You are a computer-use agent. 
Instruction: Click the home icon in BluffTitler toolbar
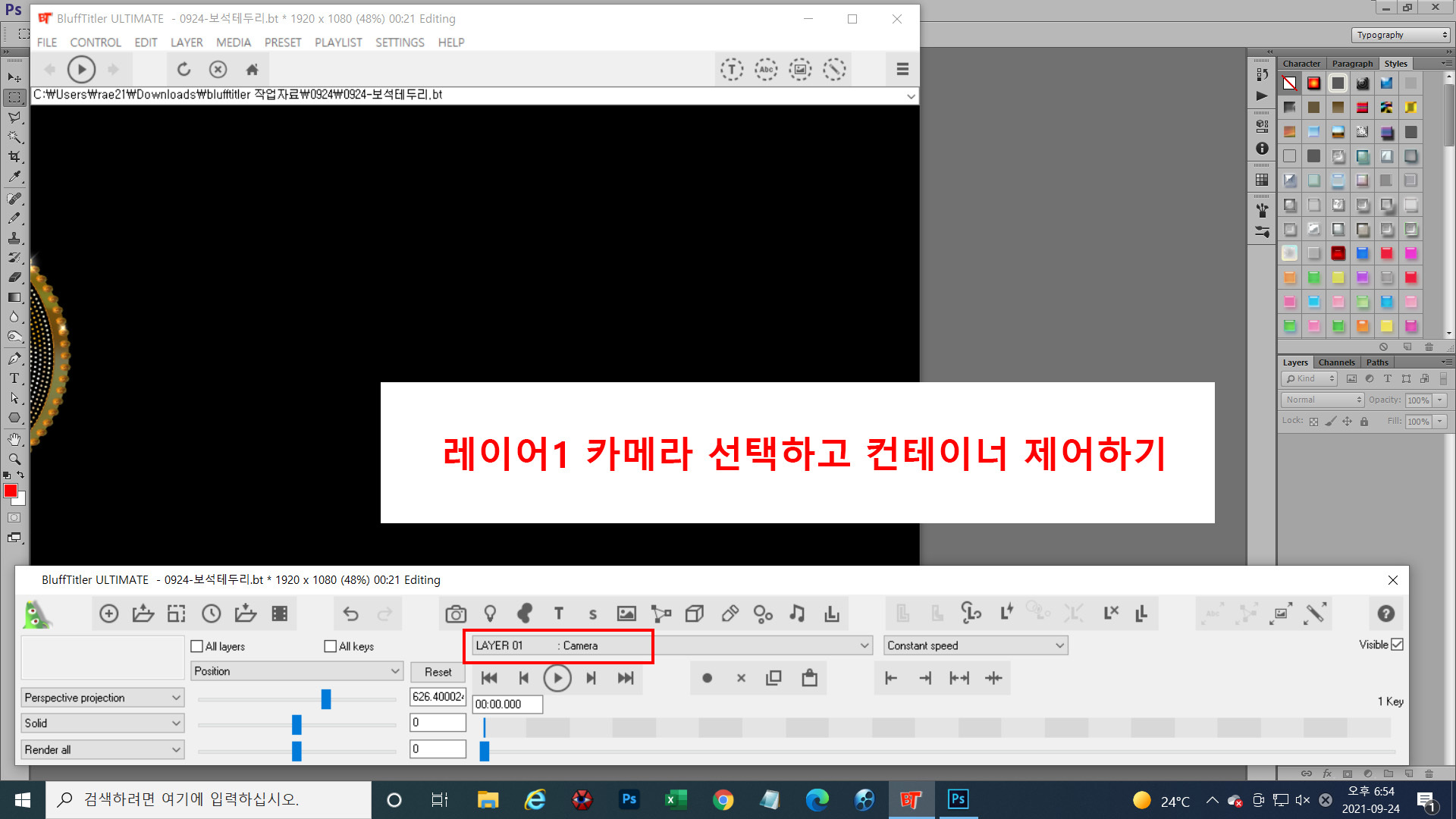pos(252,70)
